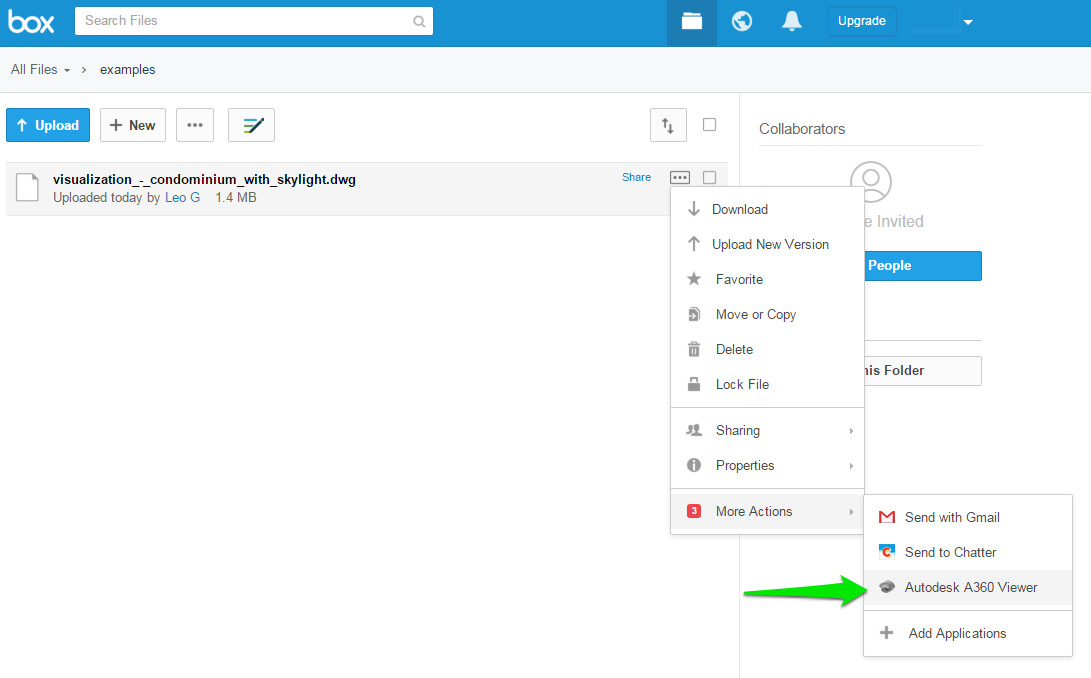Click the 1.4 MB file size text
Image resolution: width=1091 pixels, height=678 pixels.
click(x=236, y=198)
